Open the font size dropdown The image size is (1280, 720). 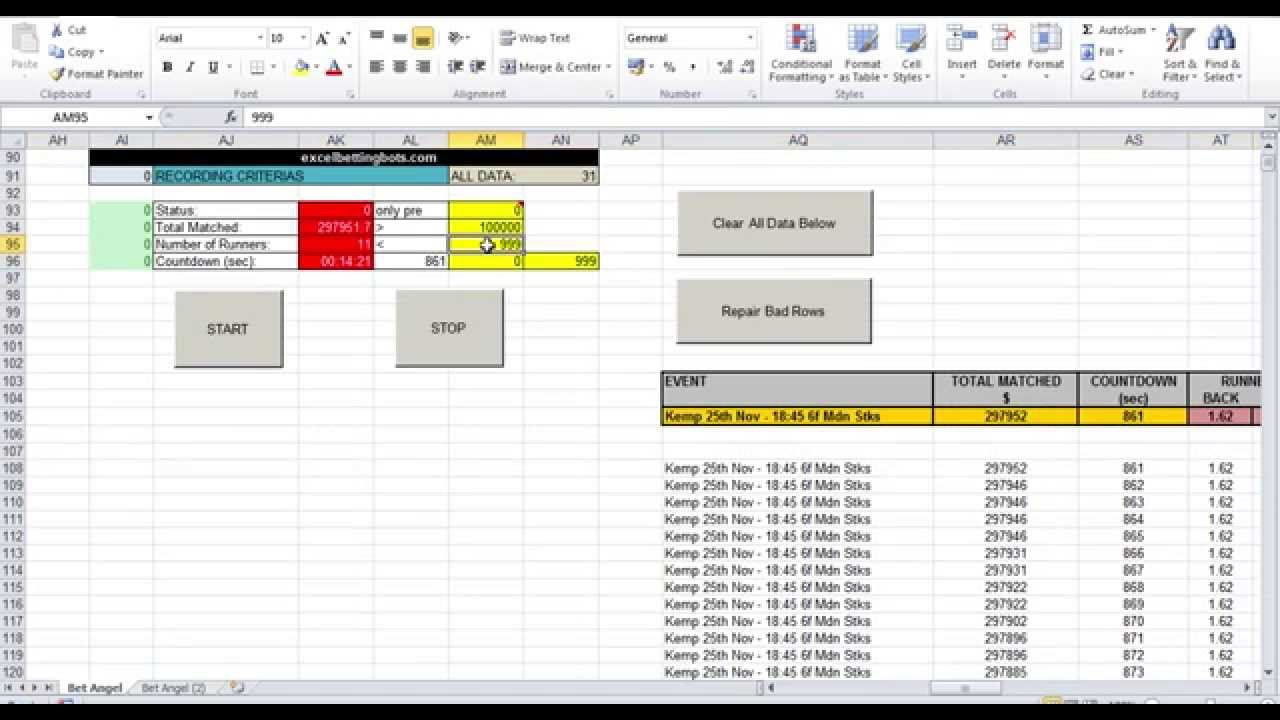pos(304,38)
